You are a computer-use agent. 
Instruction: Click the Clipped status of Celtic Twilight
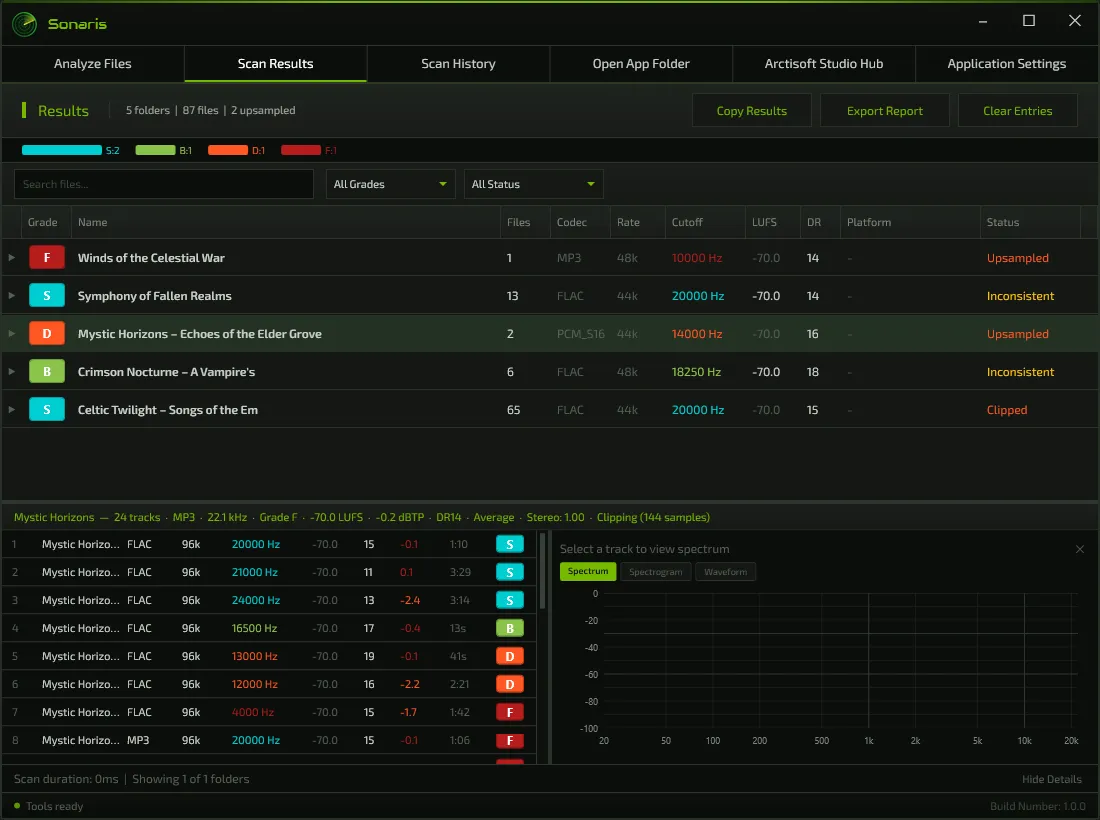pyautogui.click(x=1007, y=410)
